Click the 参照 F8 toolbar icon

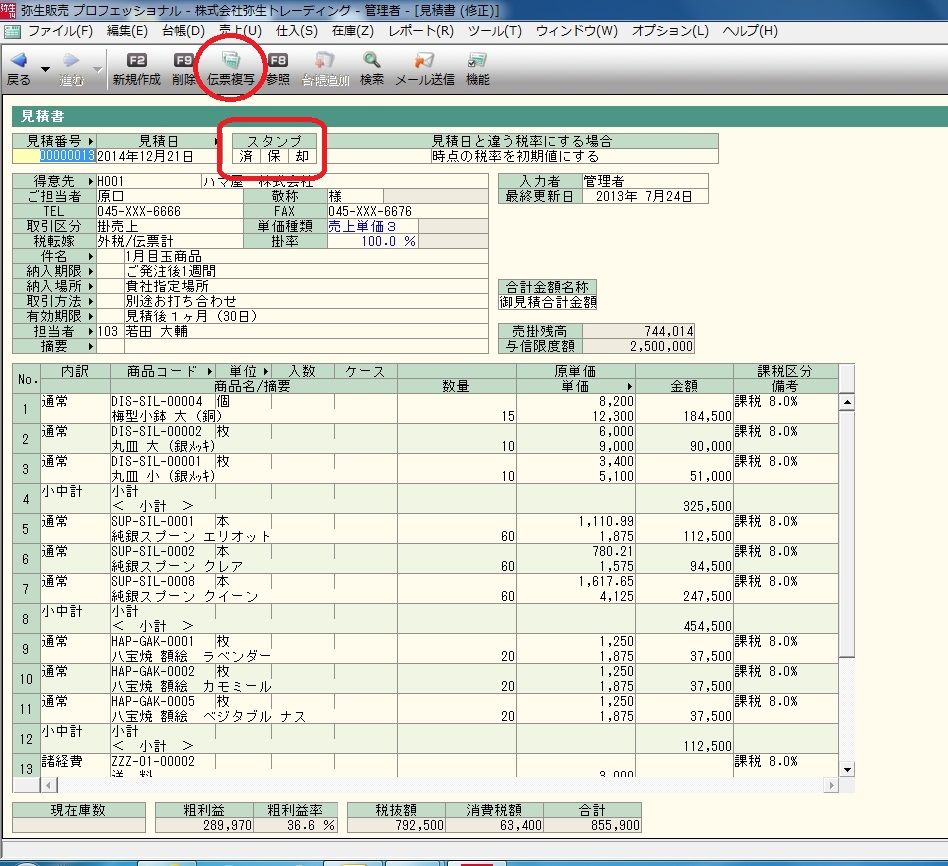click(278, 60)
